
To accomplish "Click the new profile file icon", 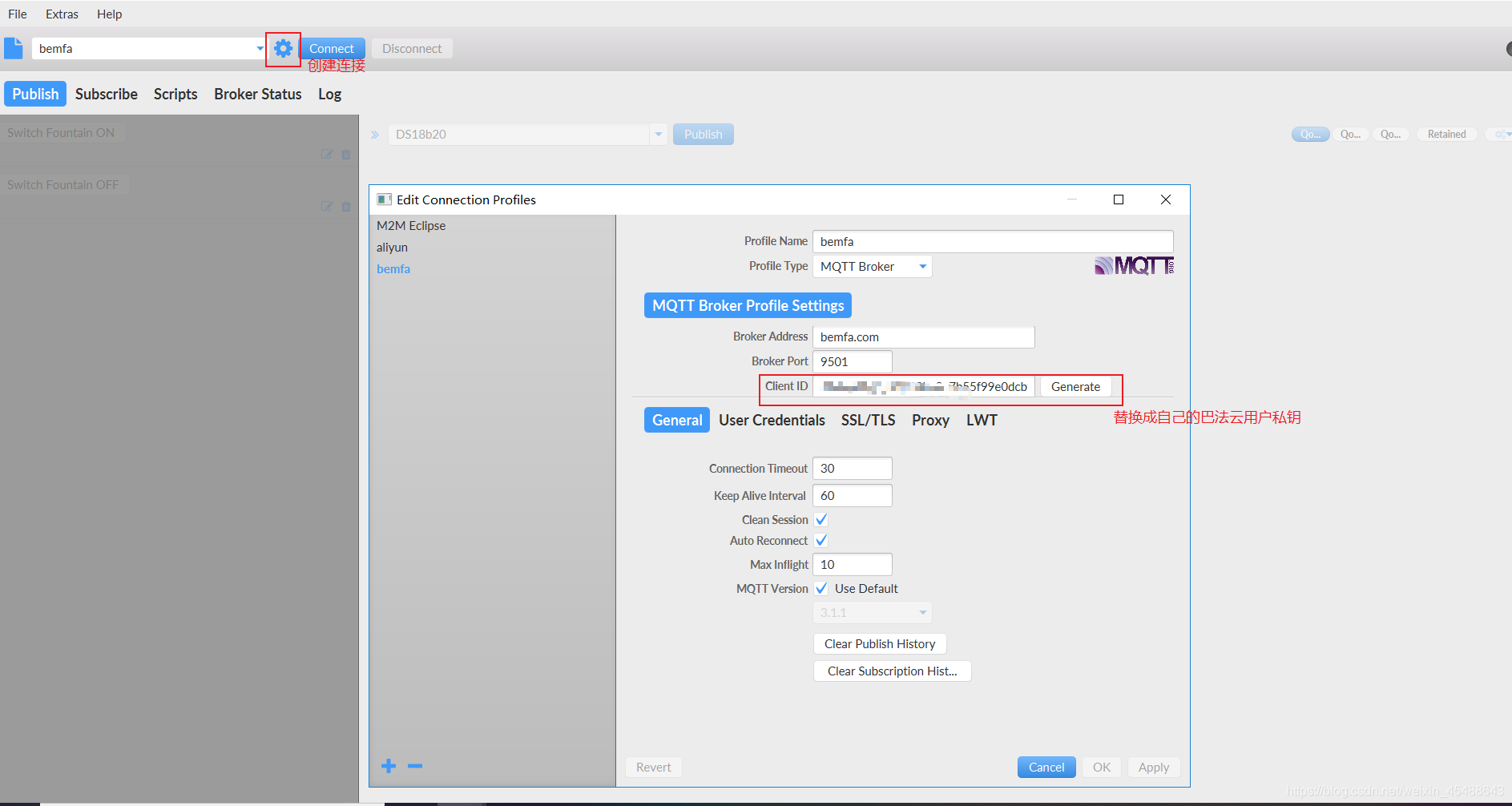I will point(14,48).
